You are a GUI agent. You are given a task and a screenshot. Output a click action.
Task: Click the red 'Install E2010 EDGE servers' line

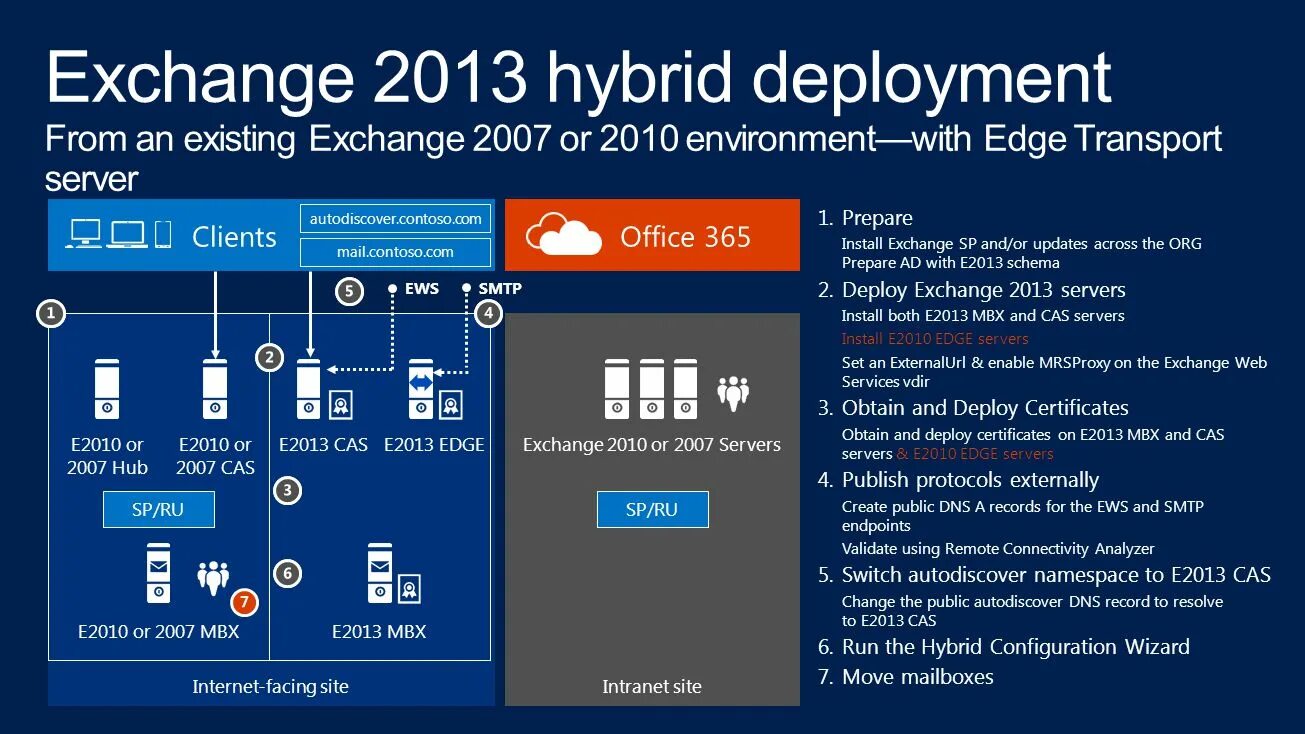point(935,339)
